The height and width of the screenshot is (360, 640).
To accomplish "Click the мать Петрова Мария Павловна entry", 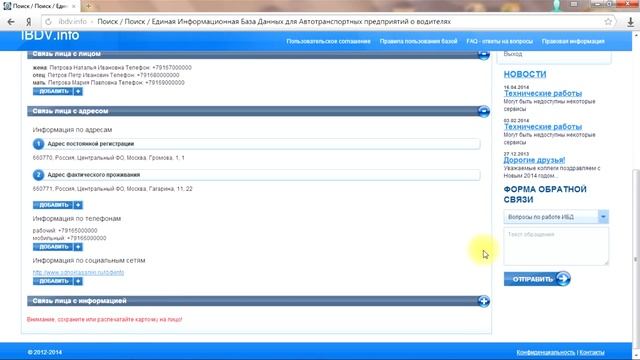I will (x=109, y=83).
